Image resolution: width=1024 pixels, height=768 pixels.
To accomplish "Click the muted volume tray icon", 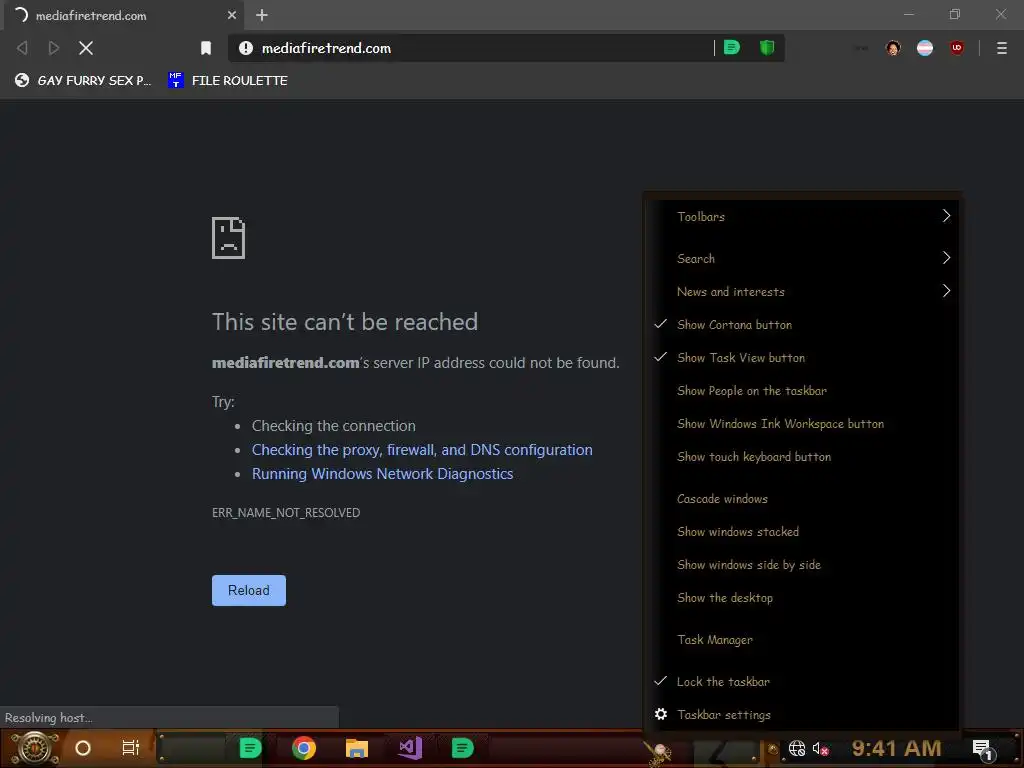I will coord(821,748).
